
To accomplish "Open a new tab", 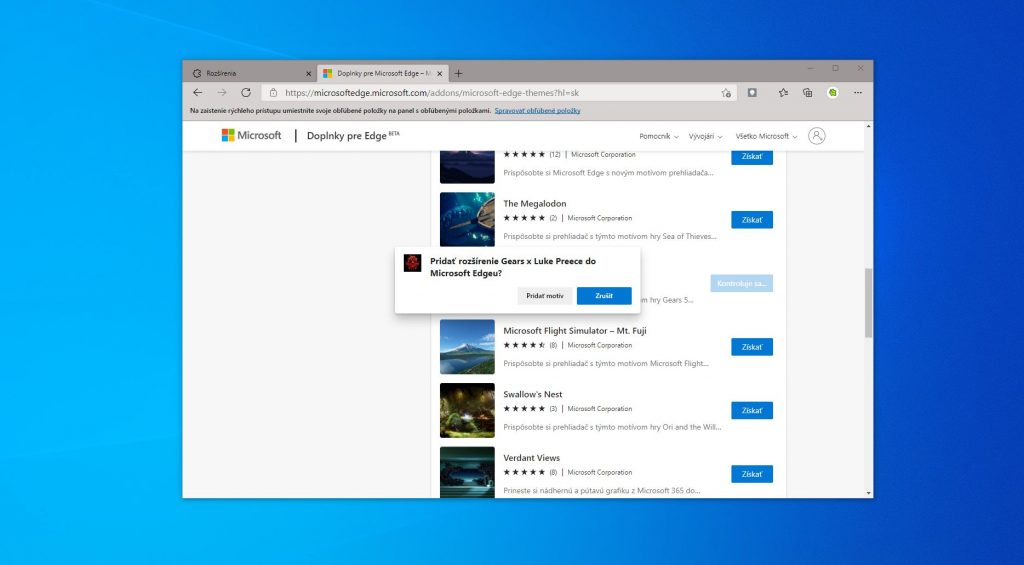I will click(x=458, y=74).
